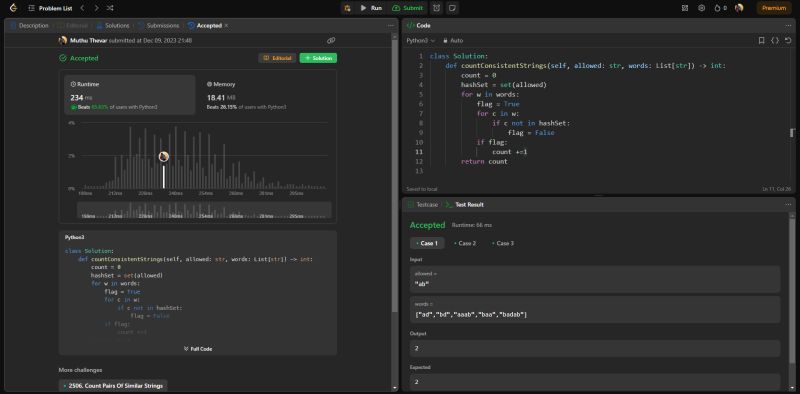Click the hashSet = set(allowed) line in editor

504,85
